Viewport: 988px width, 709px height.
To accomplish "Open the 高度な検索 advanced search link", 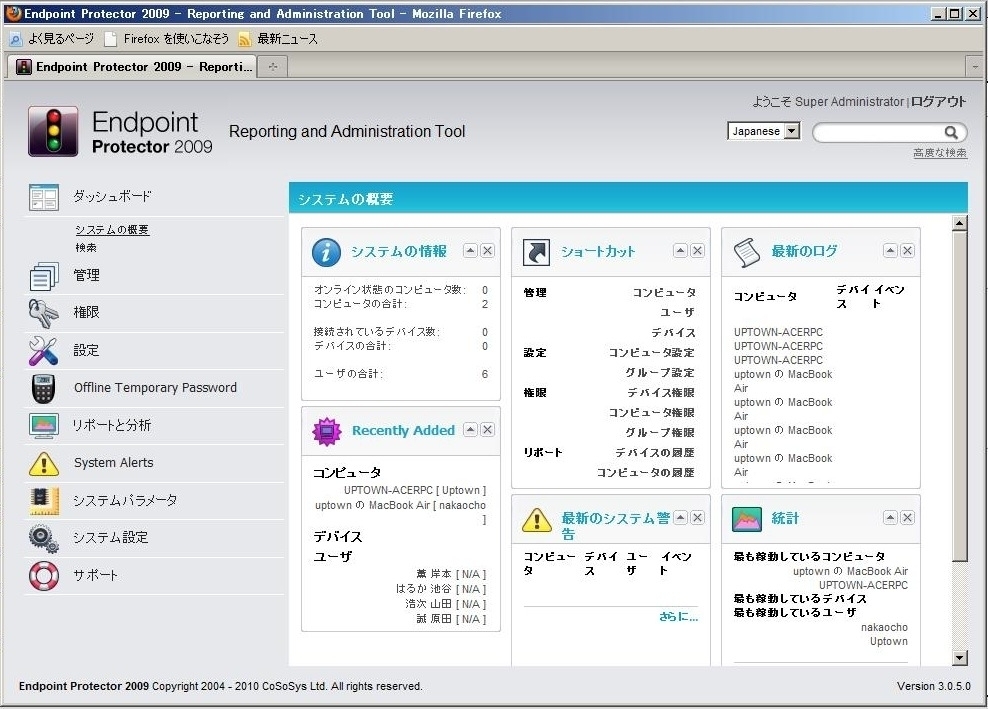I will 939,153.
